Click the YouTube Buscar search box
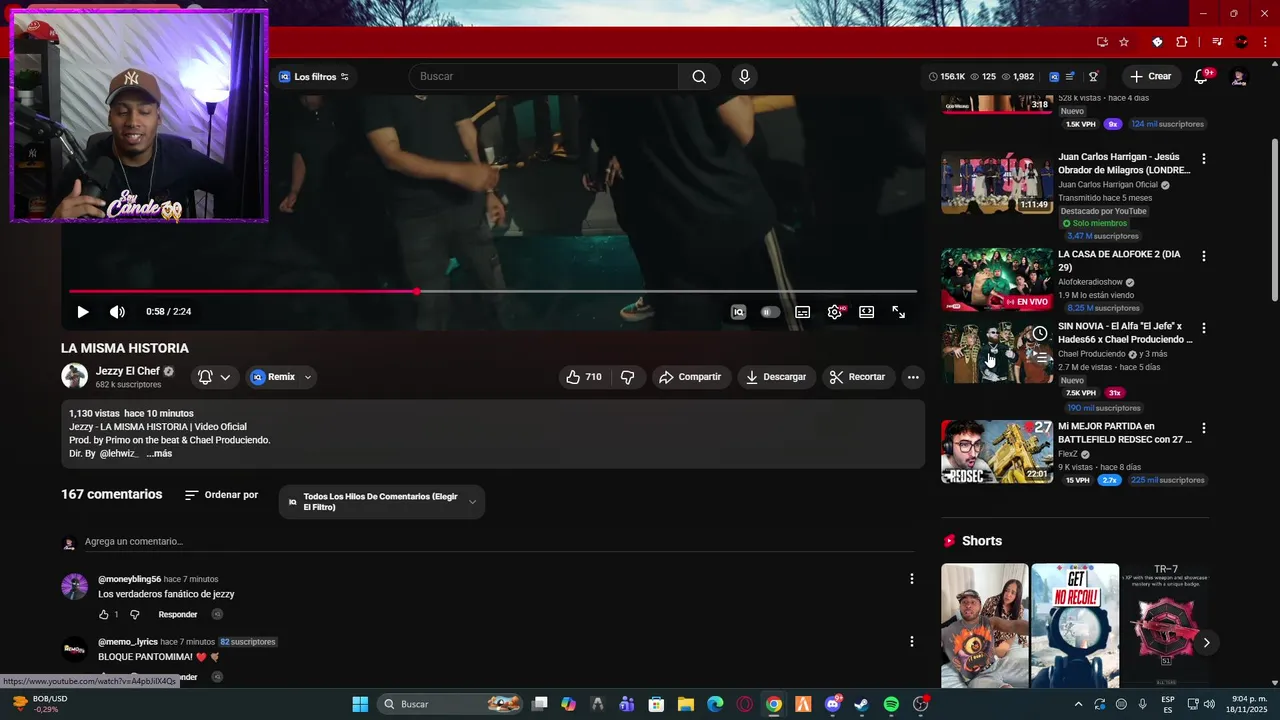The width and height of the screenshot is (1280, 720). click(545, 77)
